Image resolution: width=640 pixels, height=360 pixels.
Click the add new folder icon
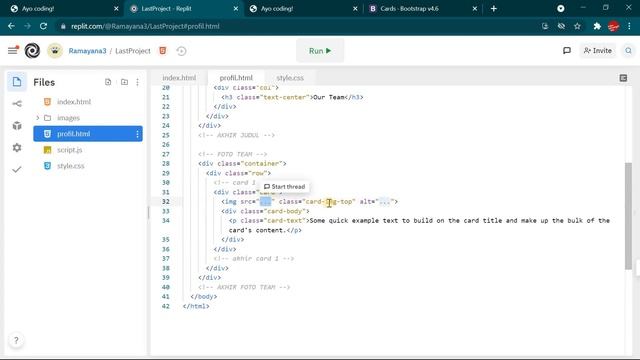click(x=124, y=82)
